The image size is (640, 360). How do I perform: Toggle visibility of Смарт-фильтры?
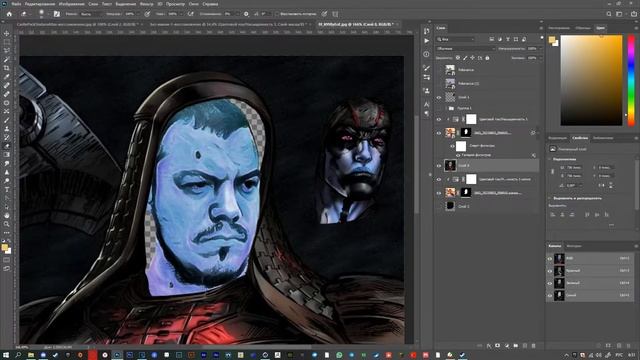tap(452, 146)
